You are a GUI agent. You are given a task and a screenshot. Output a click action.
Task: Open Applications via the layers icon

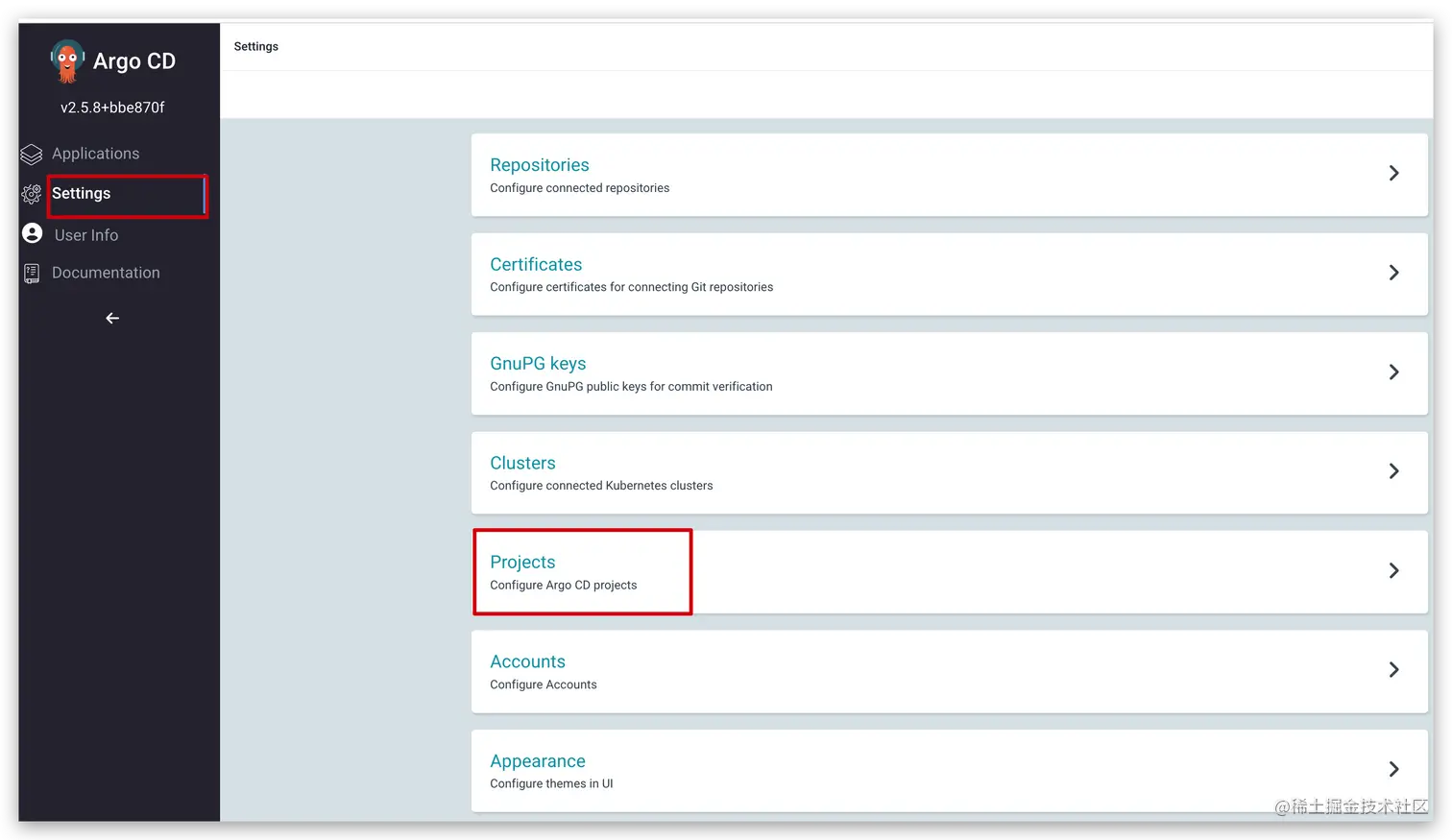pos(32,154)
